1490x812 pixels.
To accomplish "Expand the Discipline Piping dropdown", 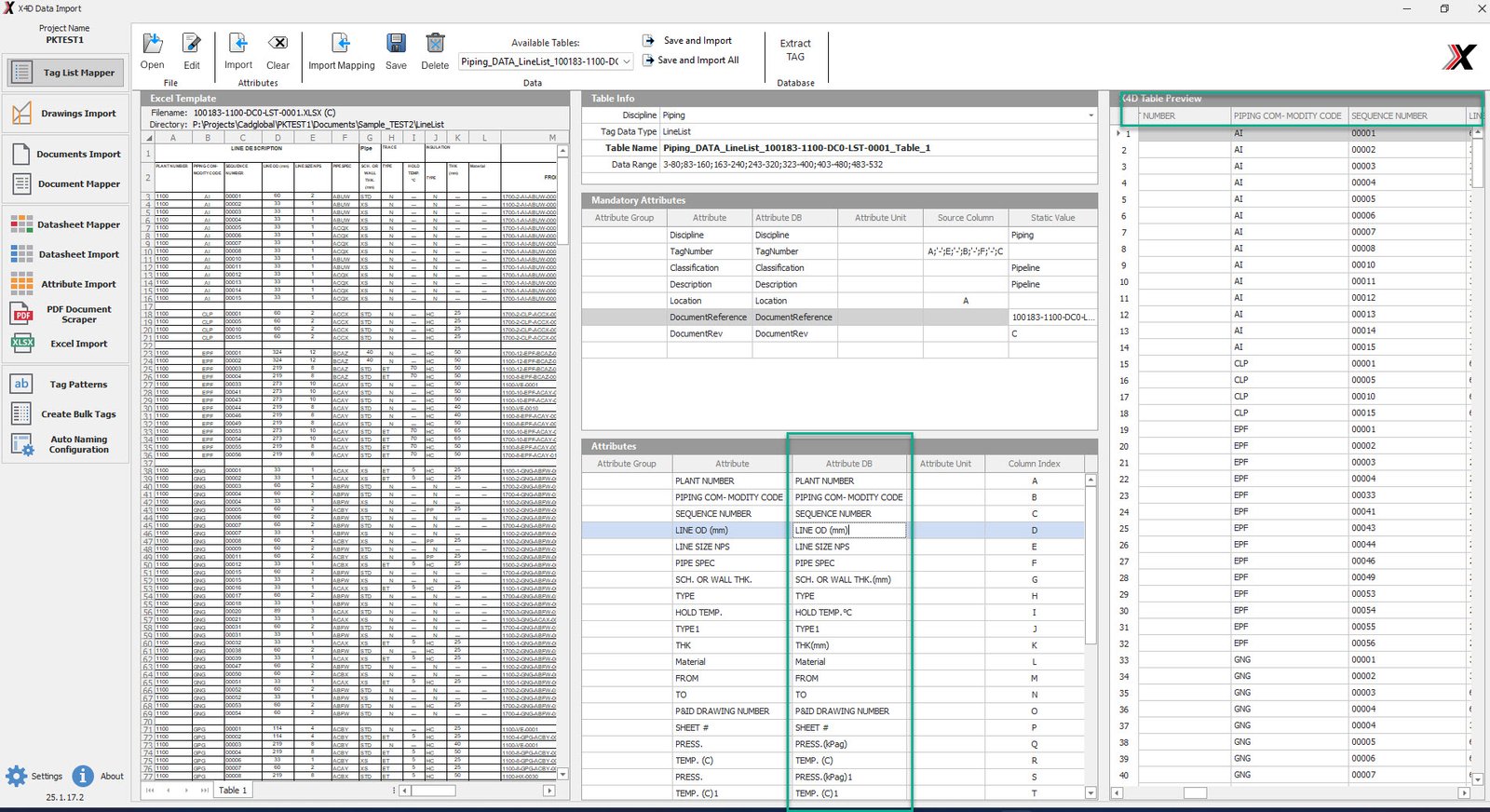I will tap(1090, 115).
